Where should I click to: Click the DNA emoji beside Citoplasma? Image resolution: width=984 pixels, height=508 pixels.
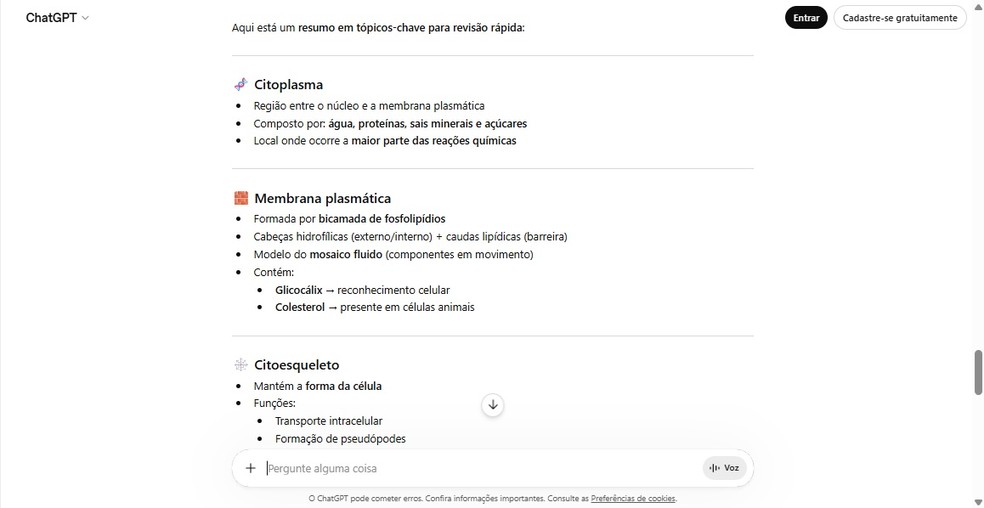pyautogui.click(x=240, y=85)
